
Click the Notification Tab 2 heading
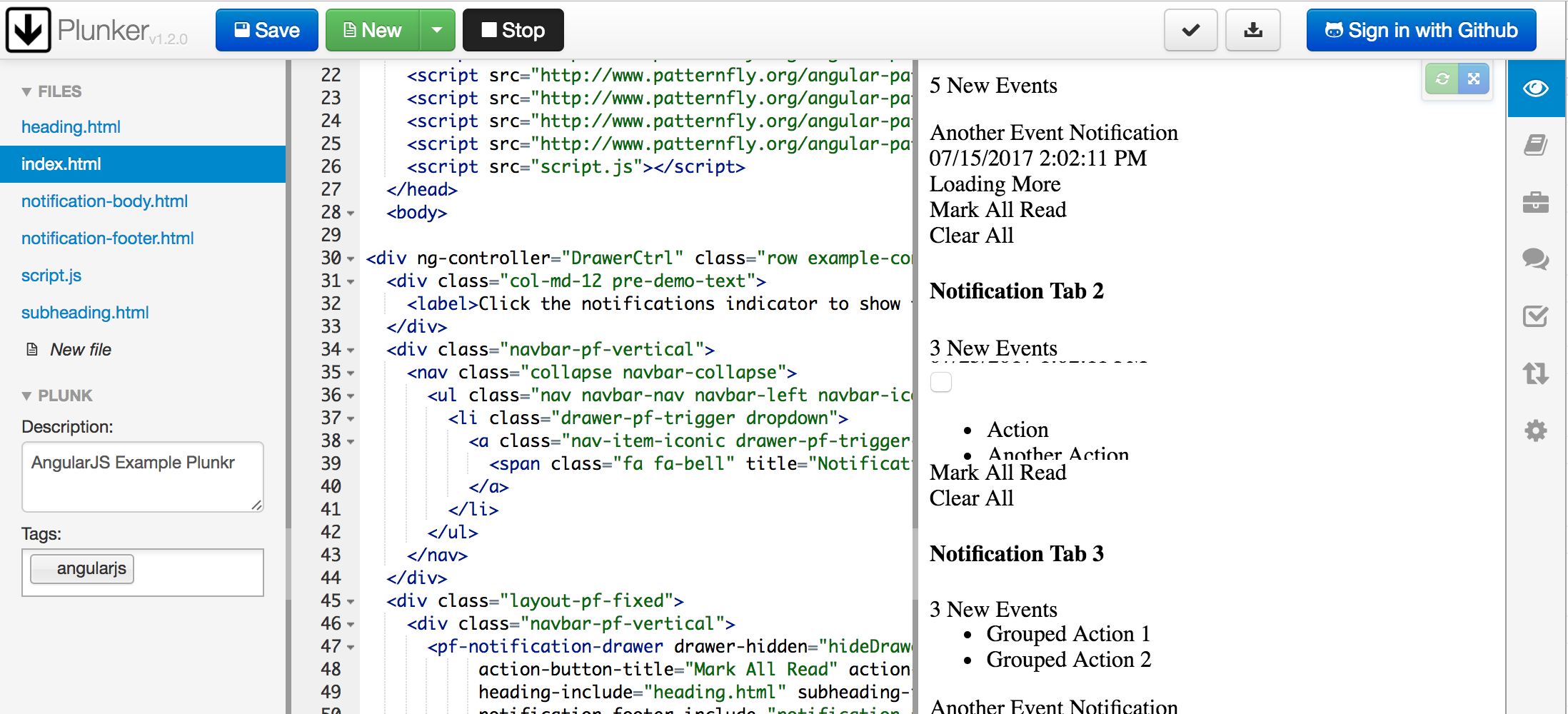pyautogui.click(x=1017, y=291)
